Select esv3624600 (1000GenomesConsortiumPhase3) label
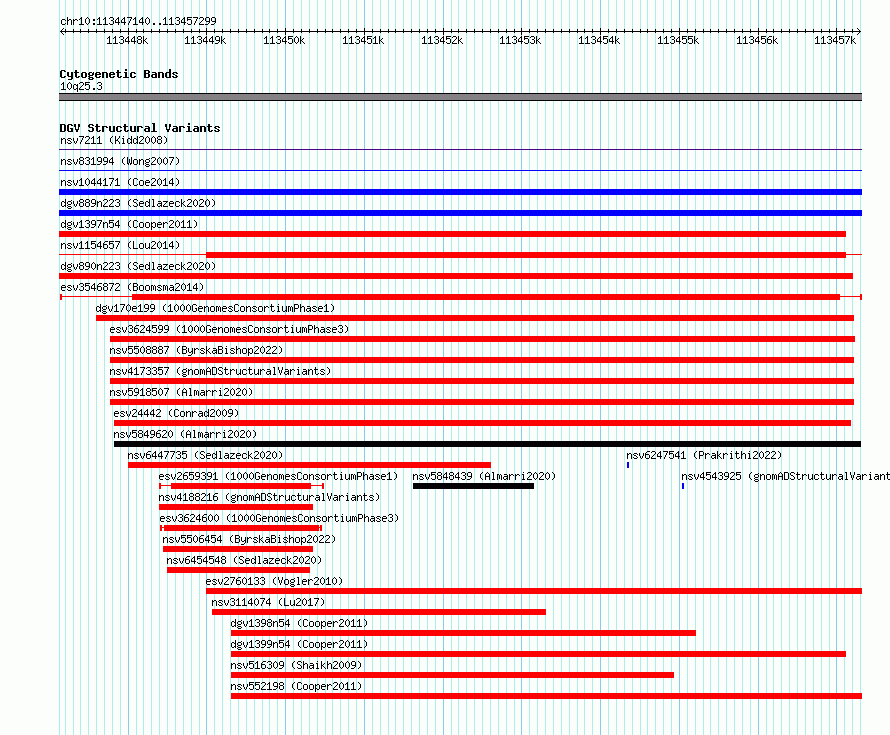This screenshot has width=890, height=735. click(x=279, y=518)
